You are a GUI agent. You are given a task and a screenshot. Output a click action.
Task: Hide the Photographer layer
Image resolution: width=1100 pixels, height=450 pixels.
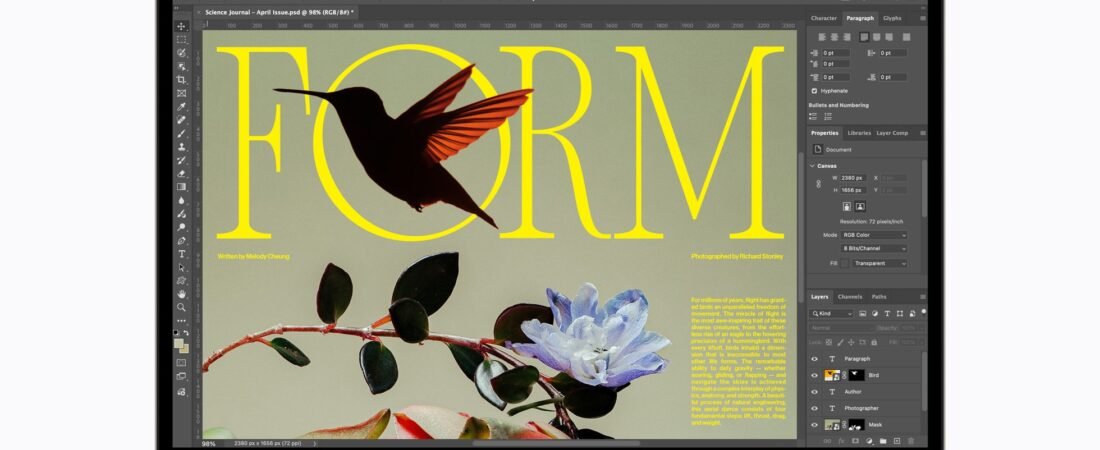point(814,408)
